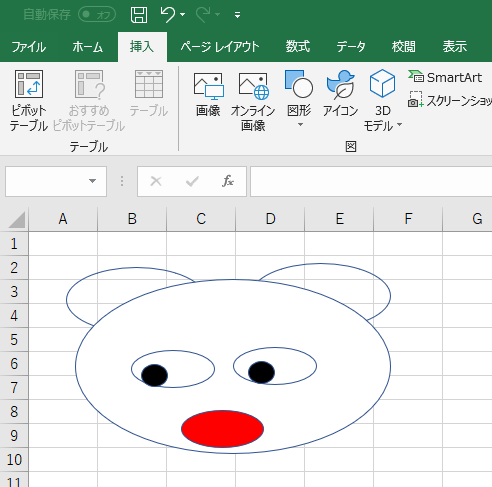Expand the 3D モデル dropdown arrow
The width and height of the screenshot is (492, 487).
click(x=399, y=125)
